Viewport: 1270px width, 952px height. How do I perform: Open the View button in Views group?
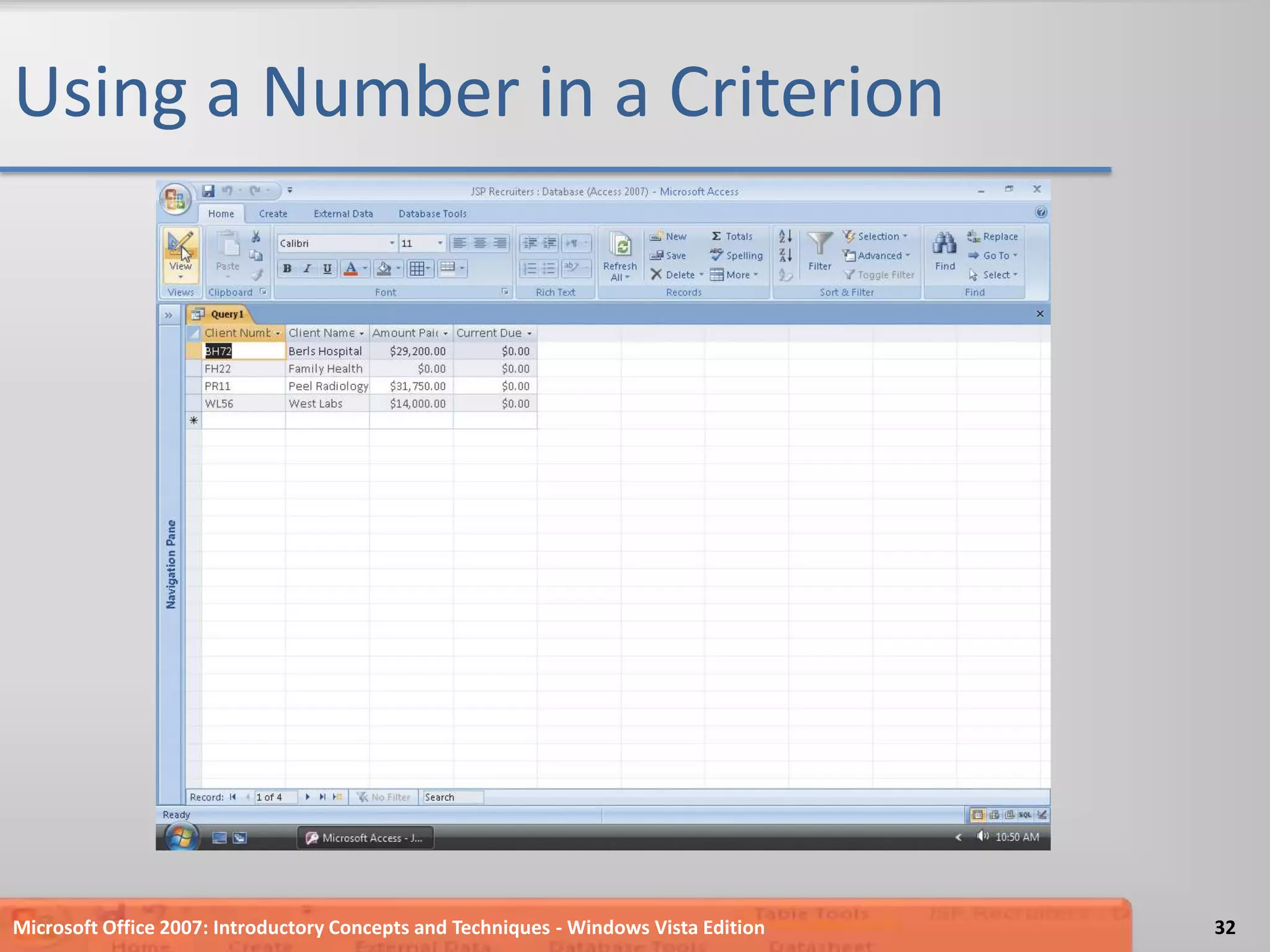coord(180,255)
